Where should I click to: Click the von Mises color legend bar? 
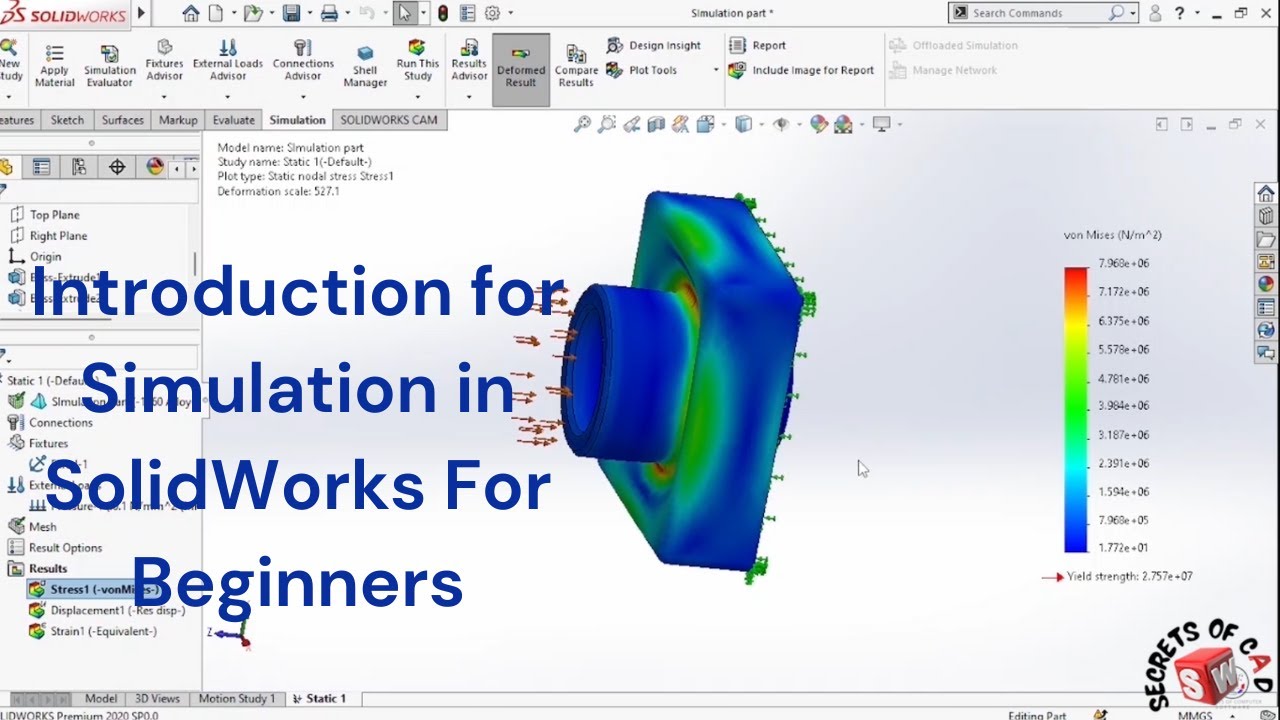click(x=1076, y=409)
